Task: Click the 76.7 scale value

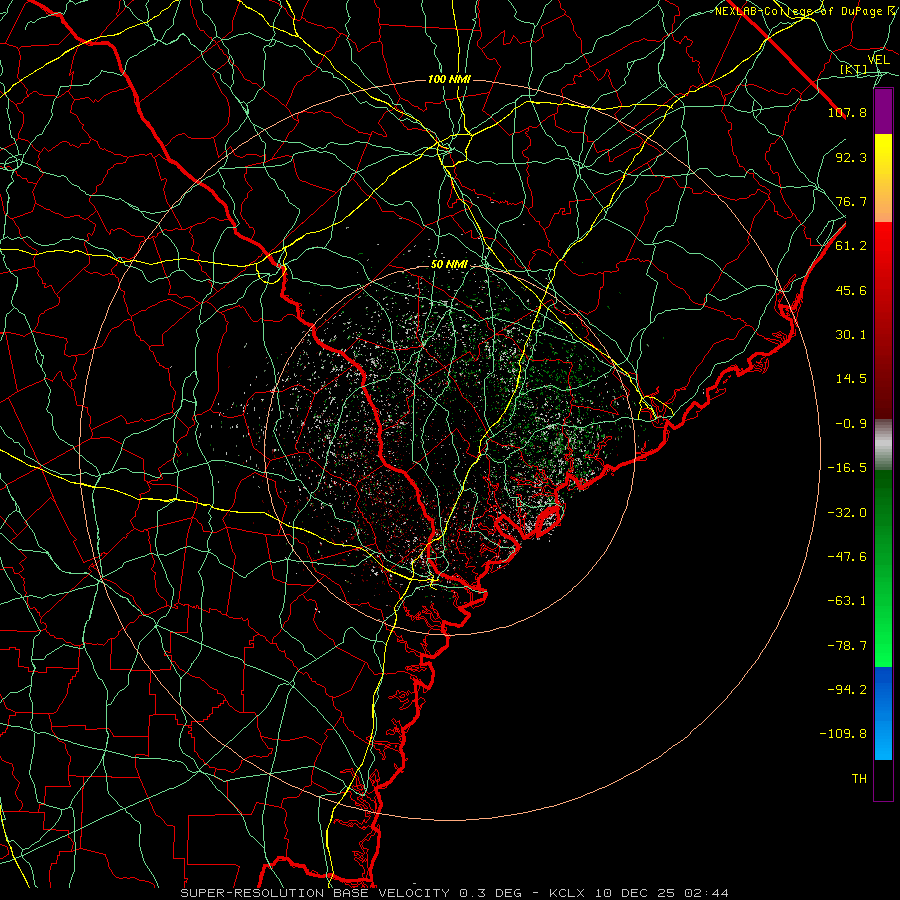Action: click(x=851, y=201)
